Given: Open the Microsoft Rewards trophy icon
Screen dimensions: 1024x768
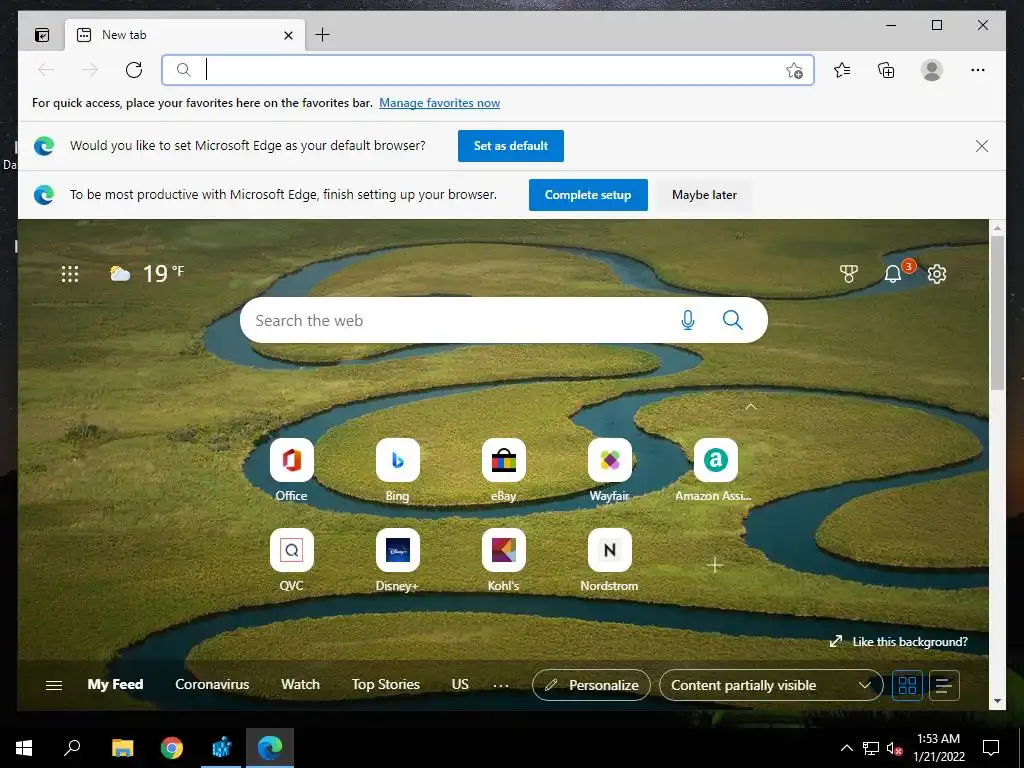Looking at the screenshot, I should [x=849, y=274].
